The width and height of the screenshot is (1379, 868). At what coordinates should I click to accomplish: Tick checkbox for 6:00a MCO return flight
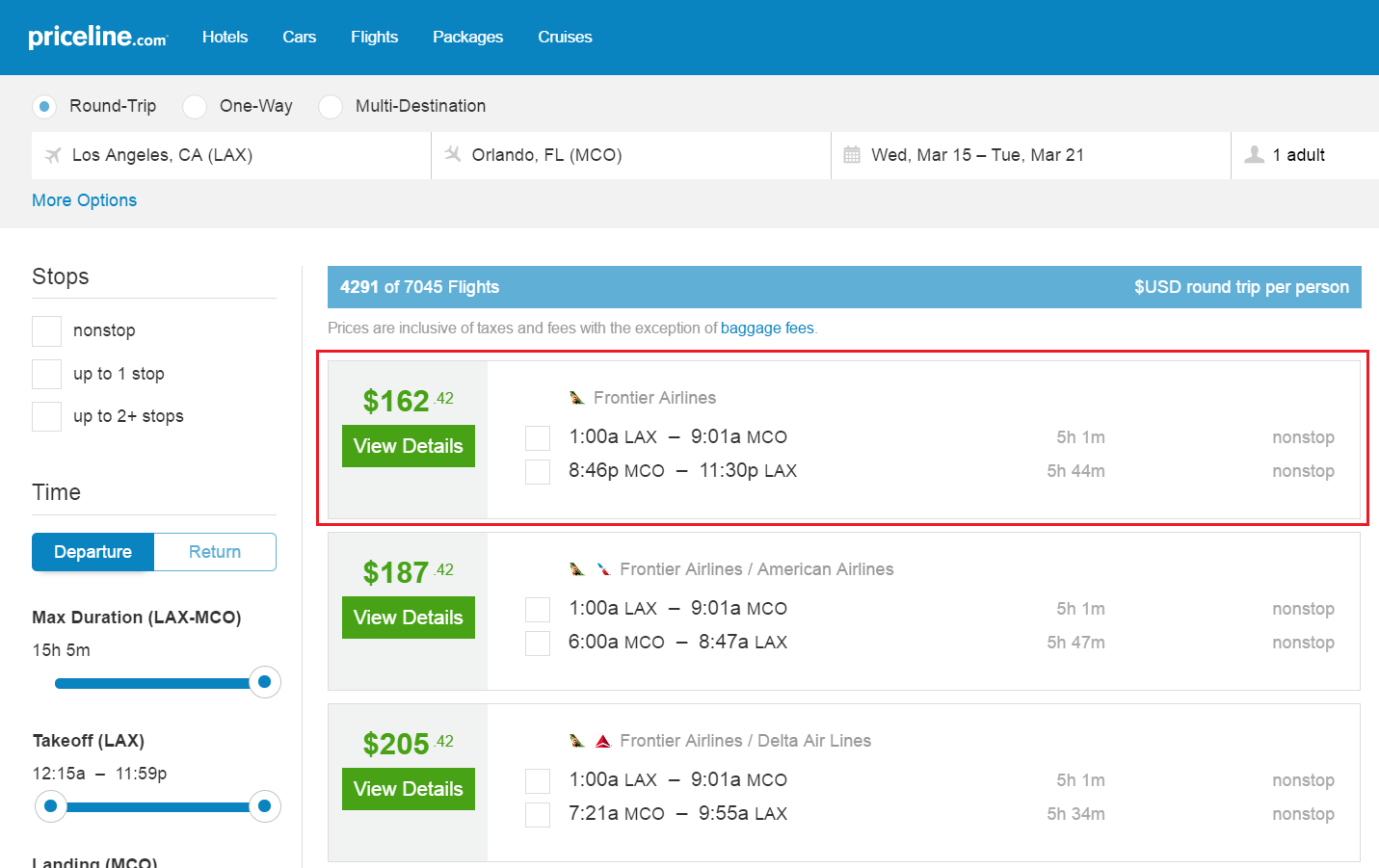(x=538, y=644)
